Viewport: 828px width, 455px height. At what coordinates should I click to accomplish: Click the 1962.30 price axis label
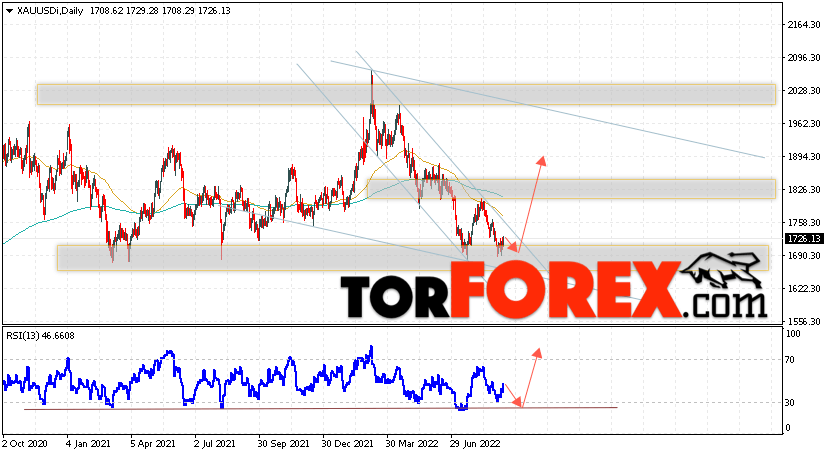pos(804,124)
